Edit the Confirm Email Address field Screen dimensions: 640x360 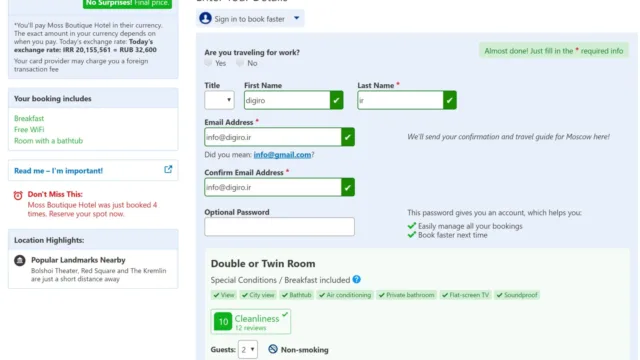(273, 187)
